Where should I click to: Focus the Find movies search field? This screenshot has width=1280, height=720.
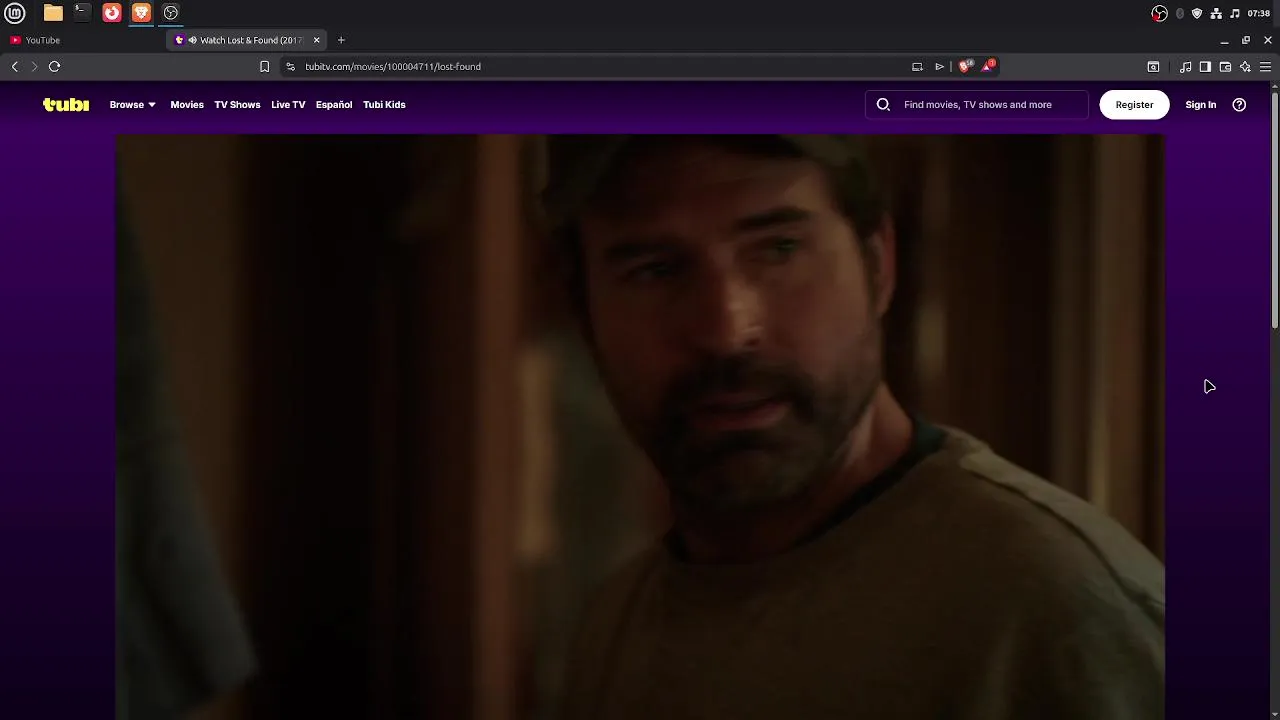[977, 104]
